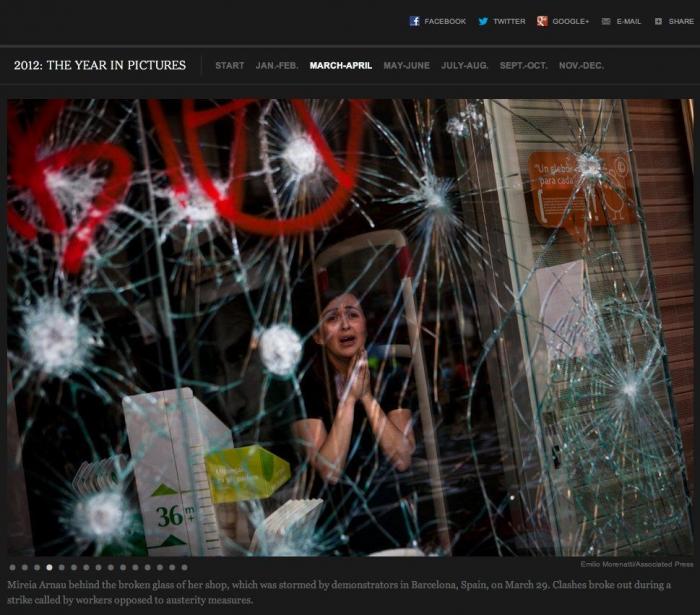This screenshot has width=700, height=615.
Task: Select the first slide pagination dot
Action: (12, 567)
